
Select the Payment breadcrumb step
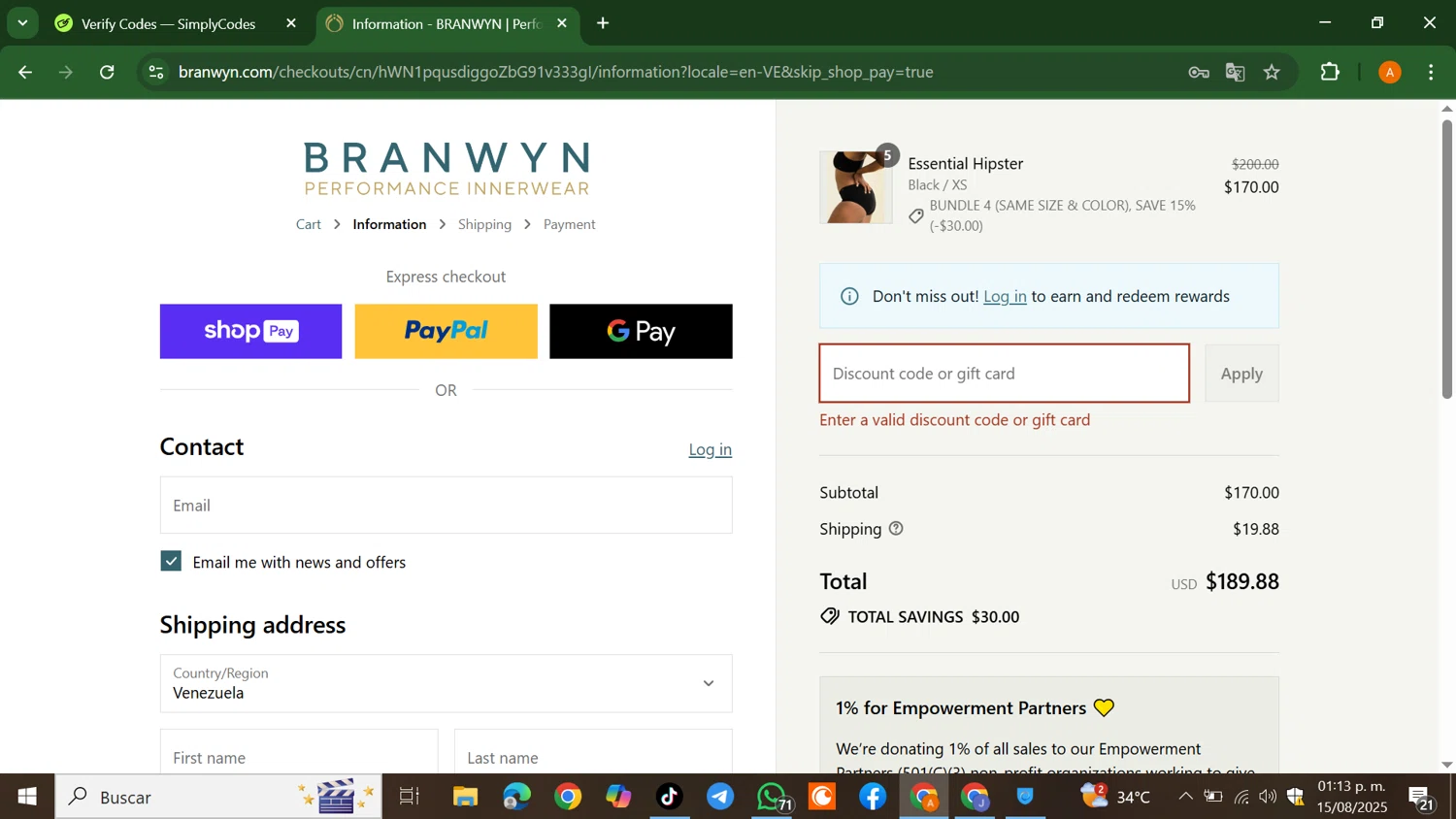pyautogui.click(x=570, y=224)
